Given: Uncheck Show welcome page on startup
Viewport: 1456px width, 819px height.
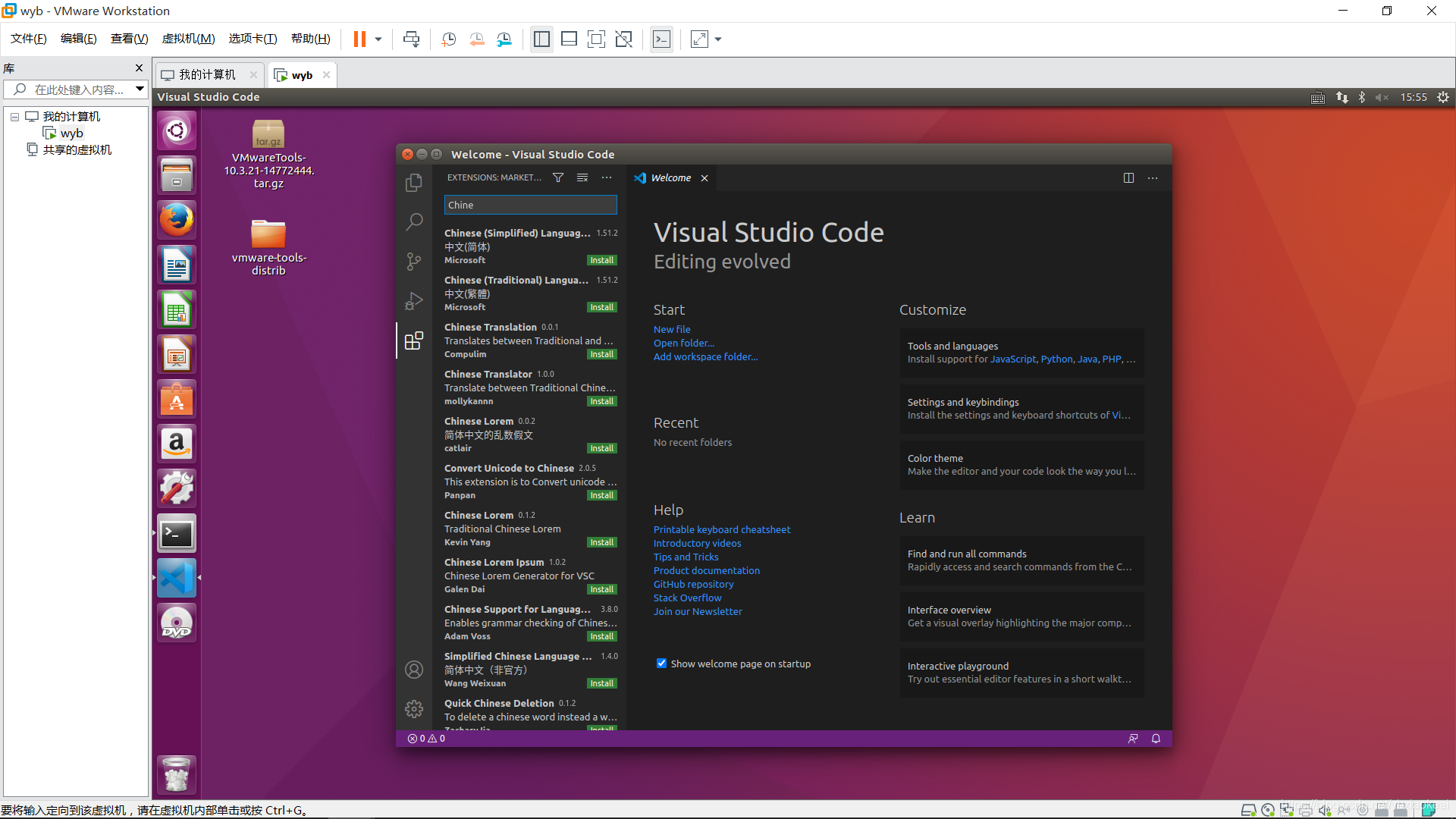Looking at the screenshot, I should (x=661, y=664).
